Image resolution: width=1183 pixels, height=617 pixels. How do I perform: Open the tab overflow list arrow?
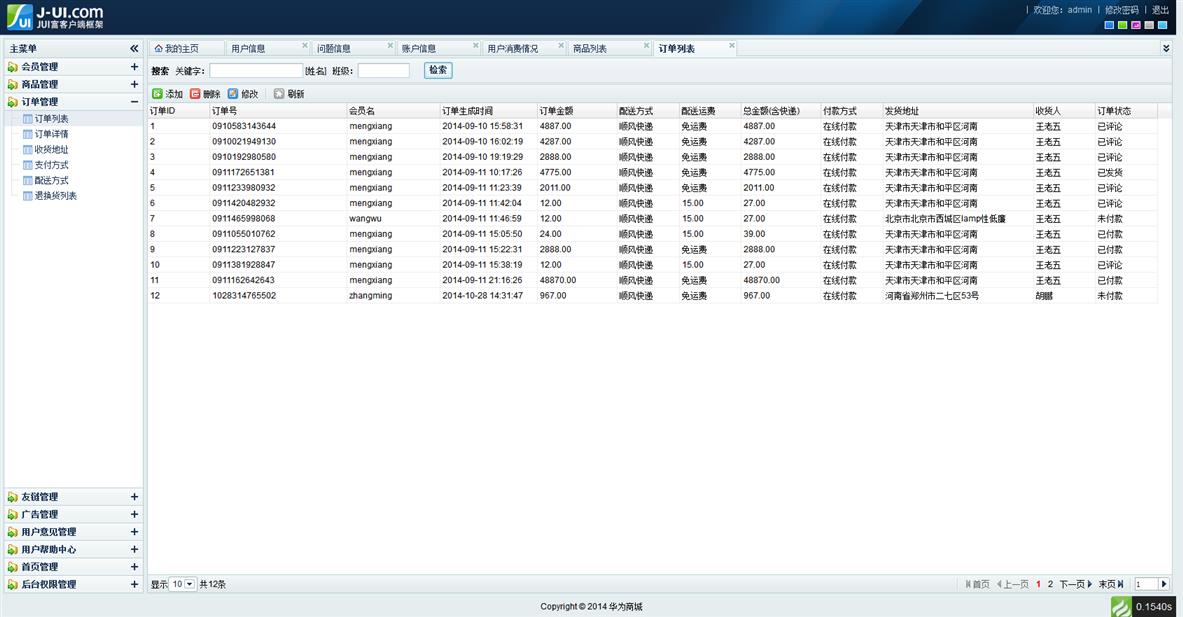pos(1166,48)
